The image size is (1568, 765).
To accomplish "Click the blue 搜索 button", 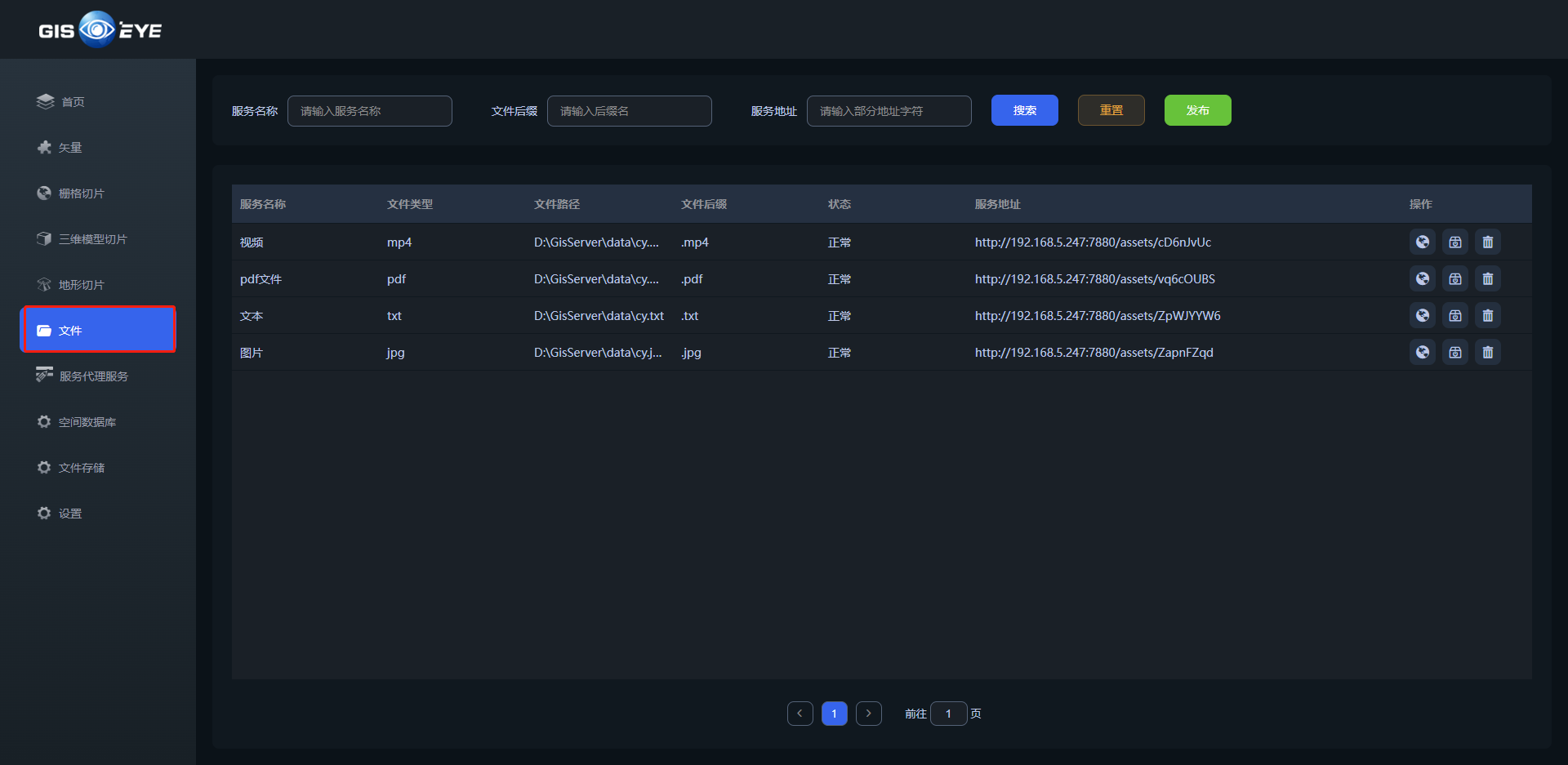I will 1025,110.
